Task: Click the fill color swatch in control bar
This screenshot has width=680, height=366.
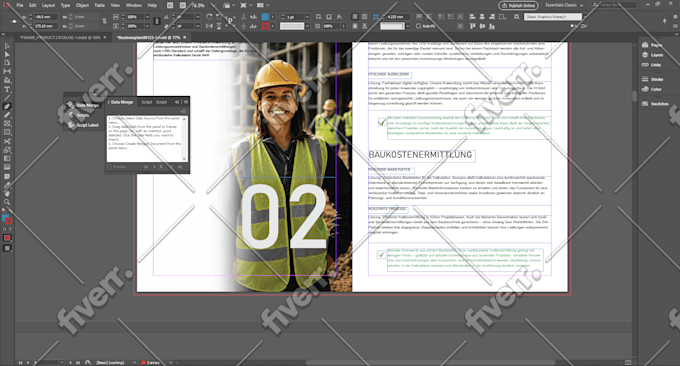Action: coord(265,16)
